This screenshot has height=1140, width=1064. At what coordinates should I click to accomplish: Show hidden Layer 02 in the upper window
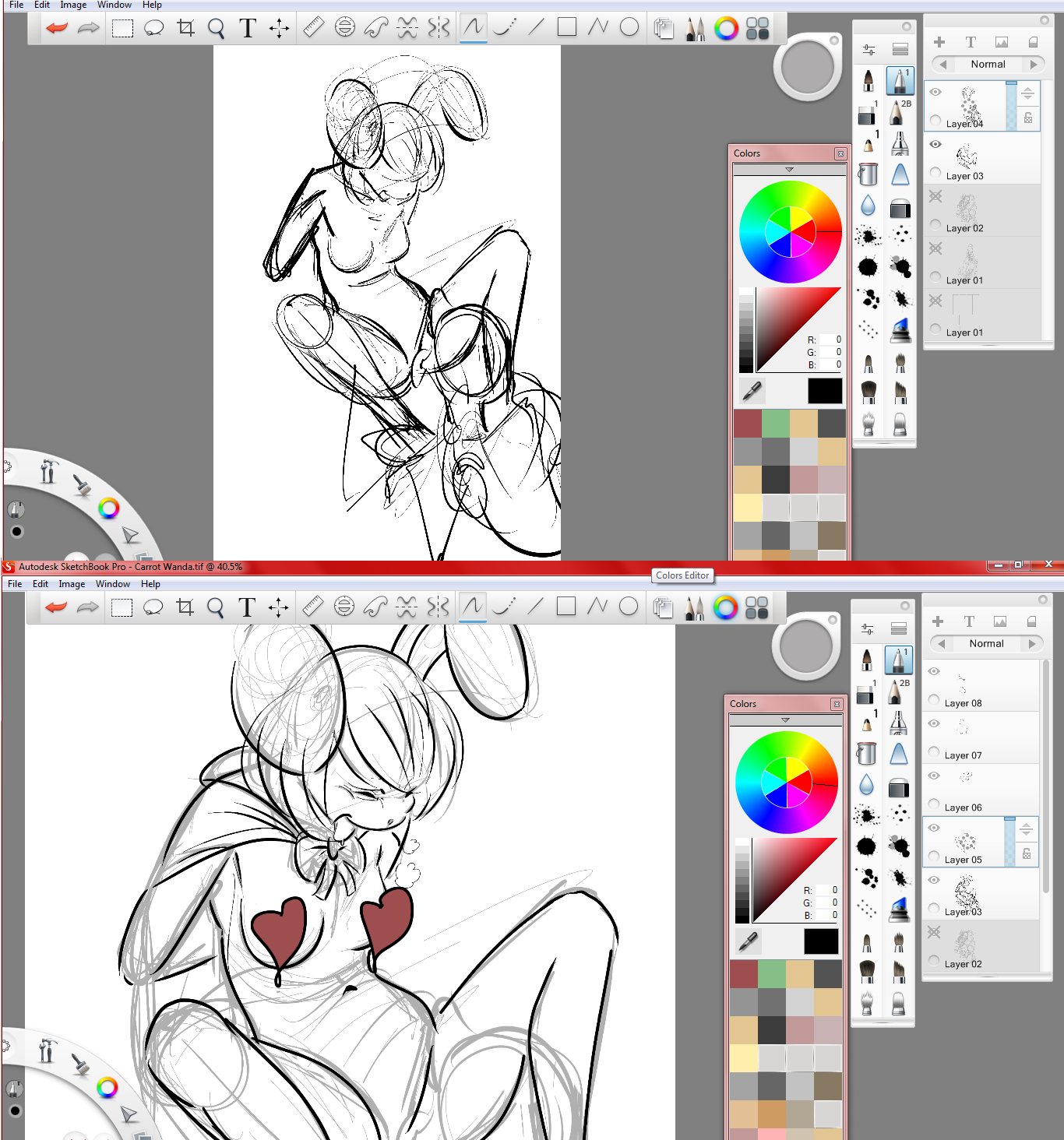pyautogui.click(x=935, y=196)
